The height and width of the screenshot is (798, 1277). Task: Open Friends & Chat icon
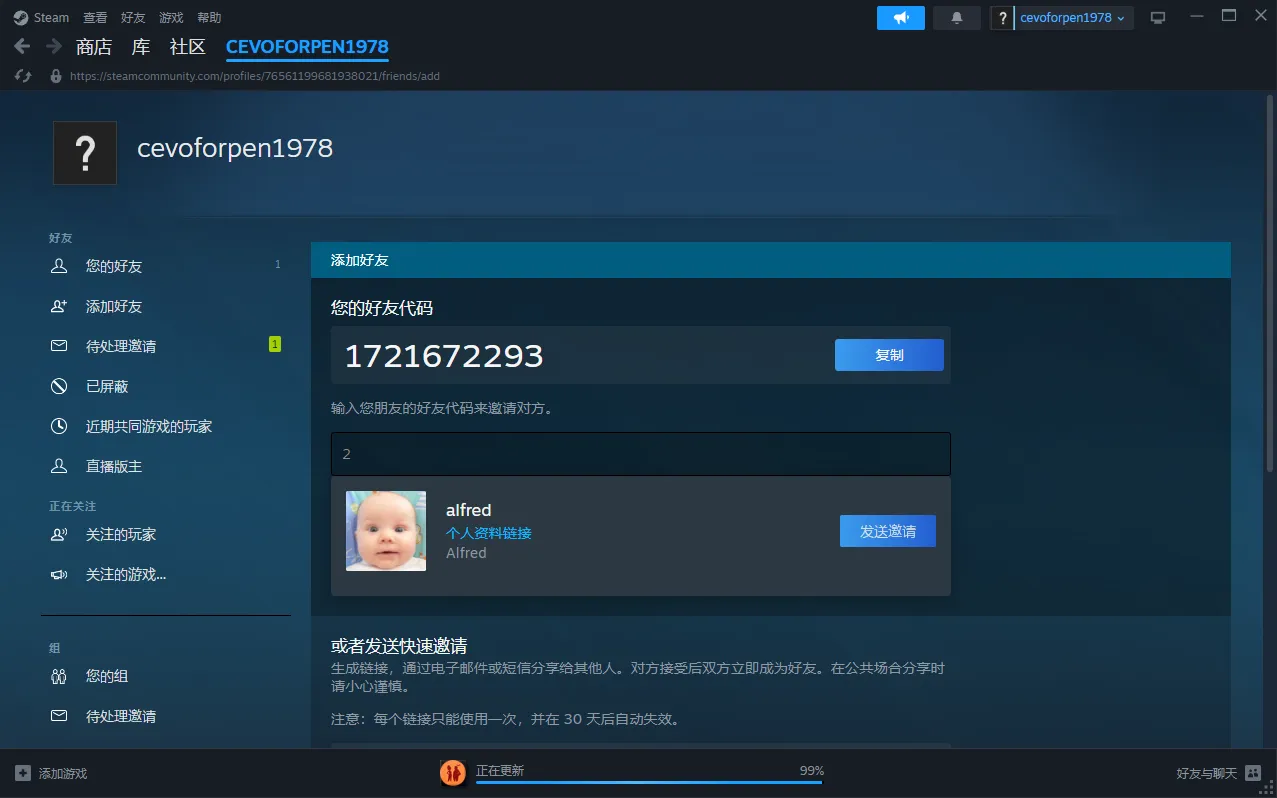[1253, 773]
